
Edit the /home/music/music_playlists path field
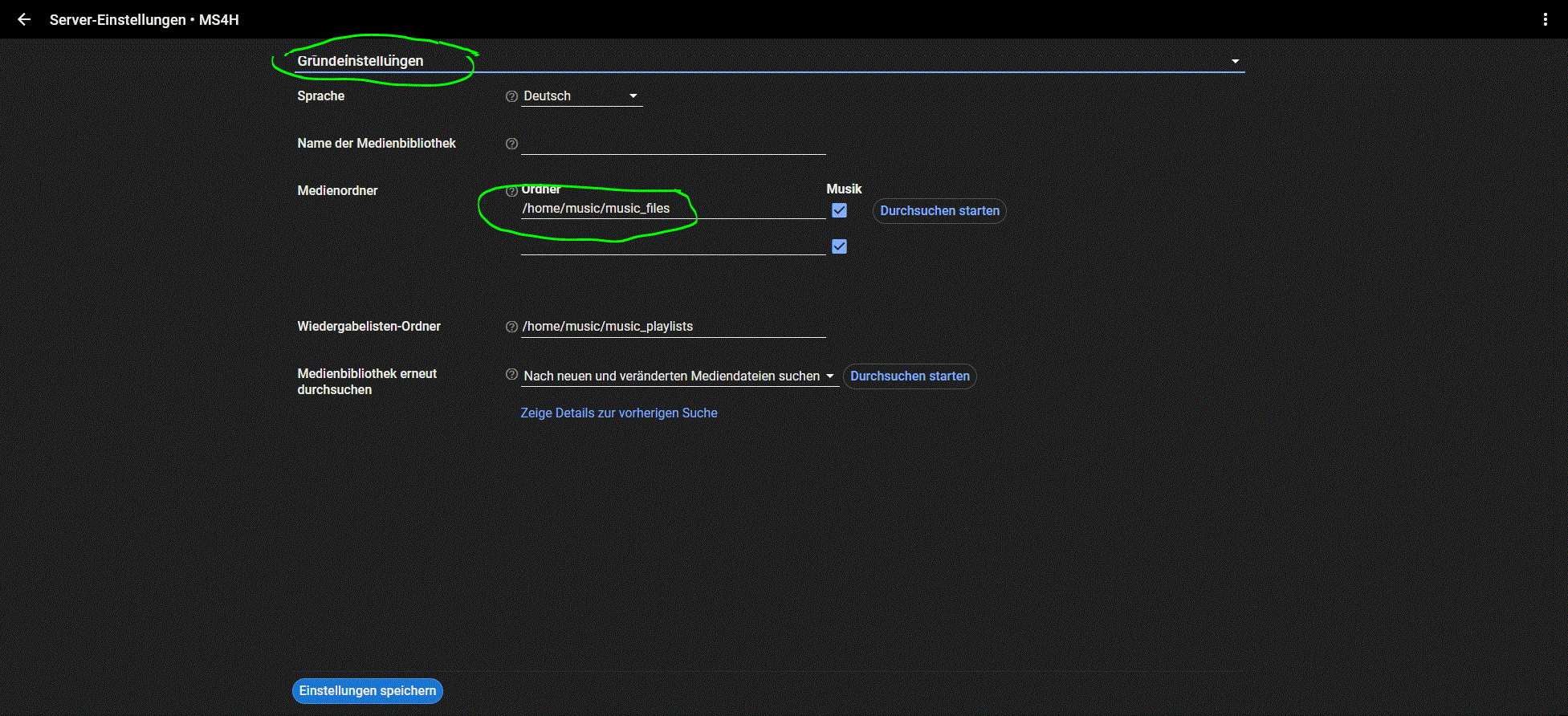pyautogui.click(x=673, y=327)
